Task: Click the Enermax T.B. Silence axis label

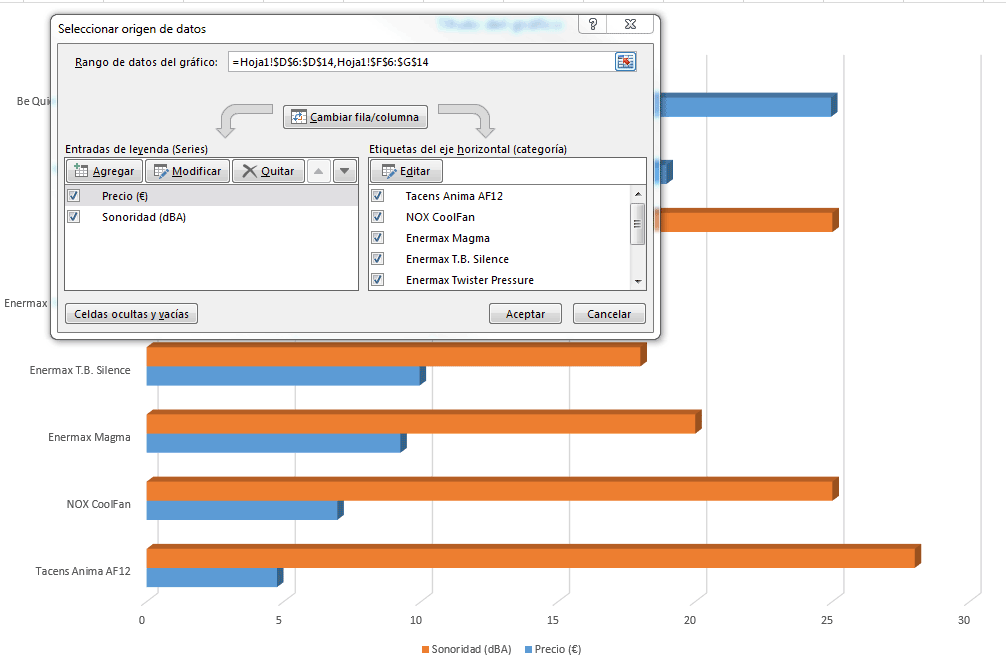Action: pos(80,370)
